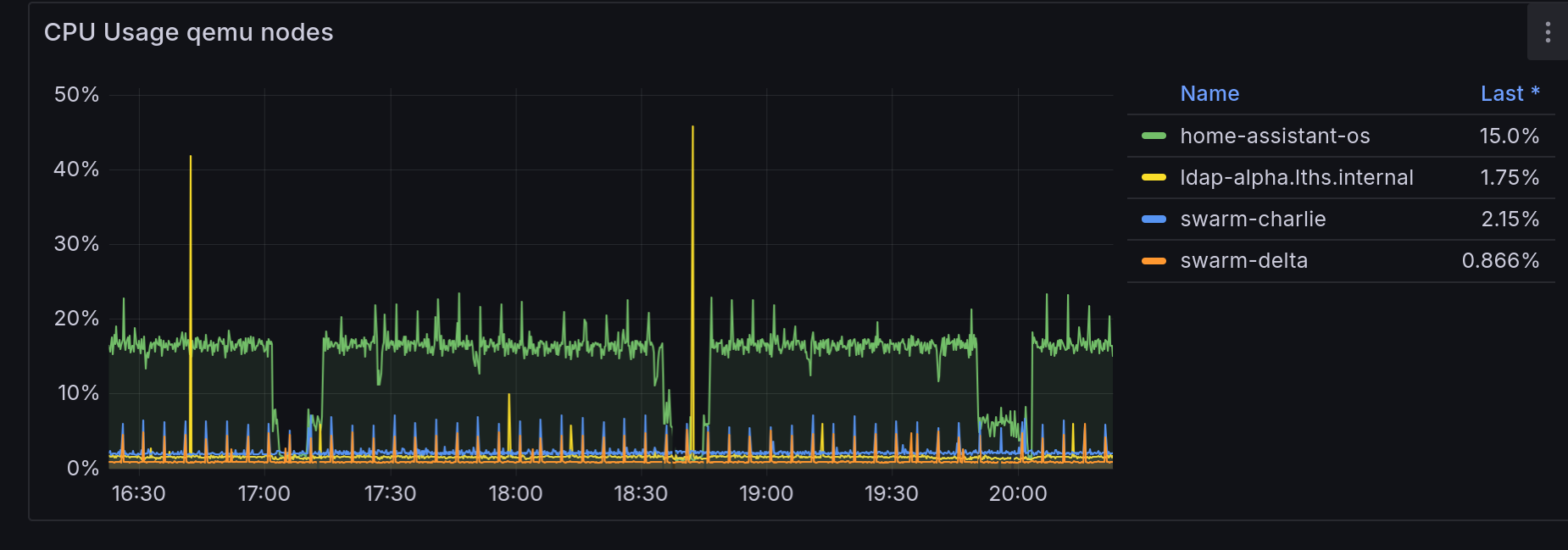1568x550 pixels.
Task: Open green color swatch for home-assistant-os
Action: [x=1154, y=136]
